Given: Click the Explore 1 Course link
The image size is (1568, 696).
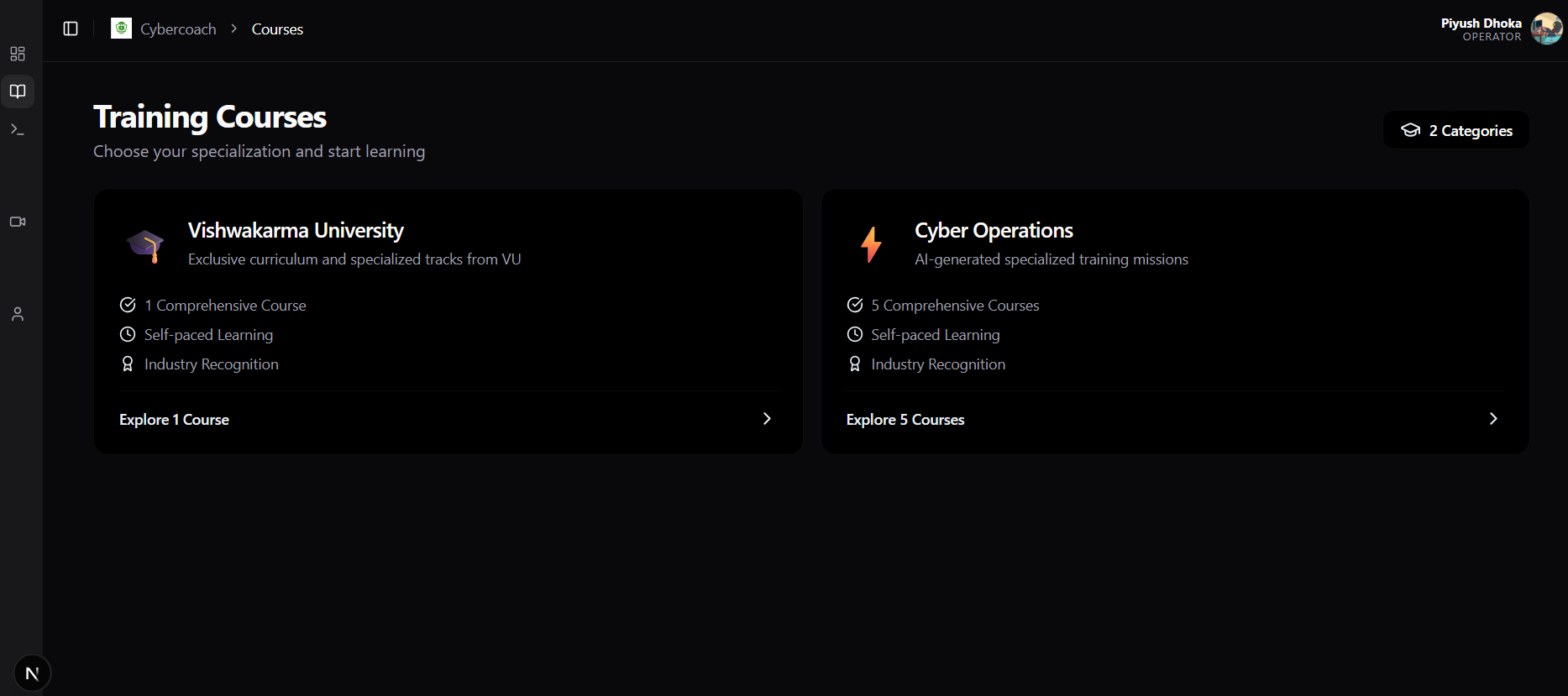Looking at the screenshot, I should pyautogui.click(x=174, y=420).
